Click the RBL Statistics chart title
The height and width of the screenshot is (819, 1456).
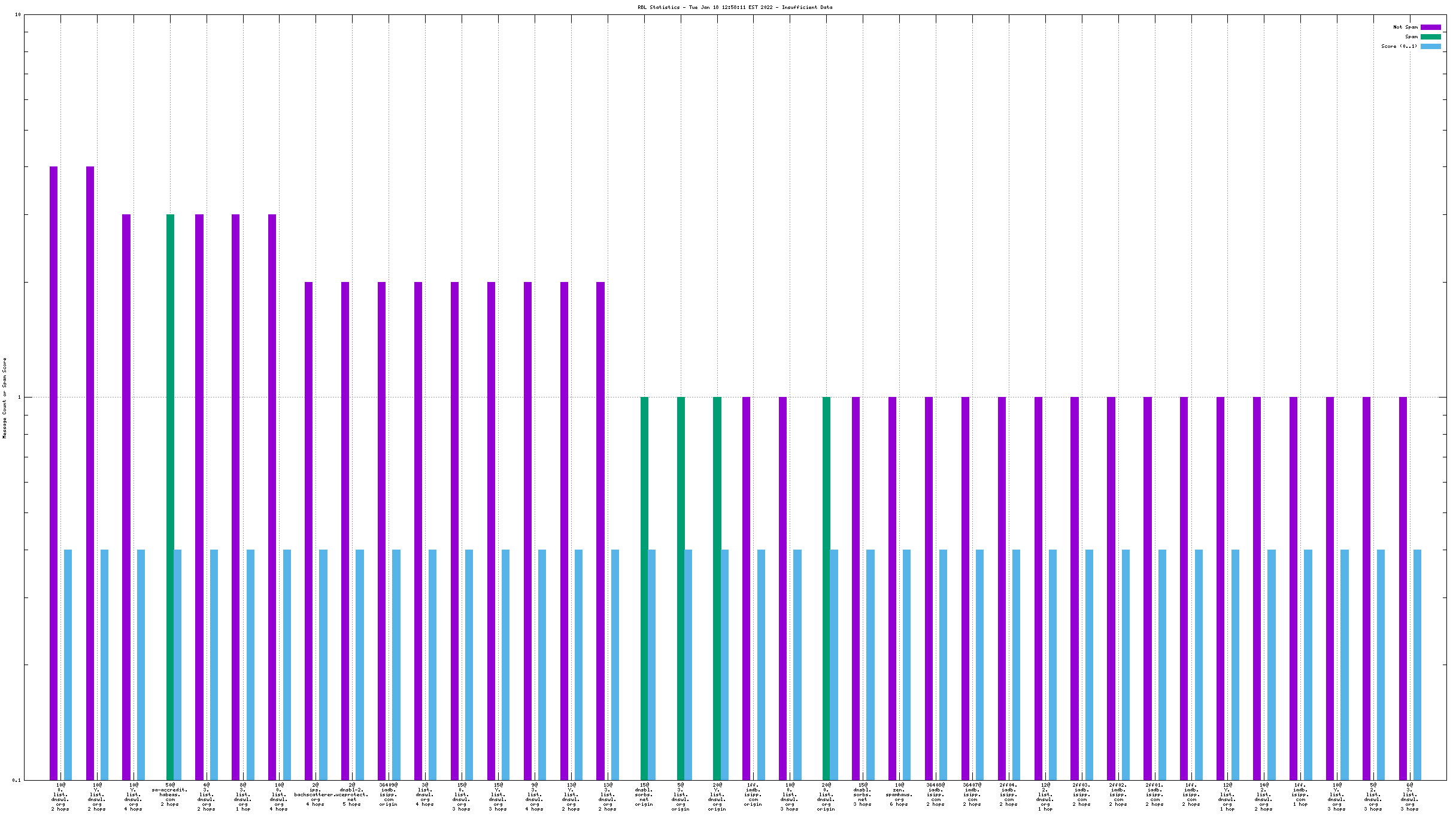(735, 7)
